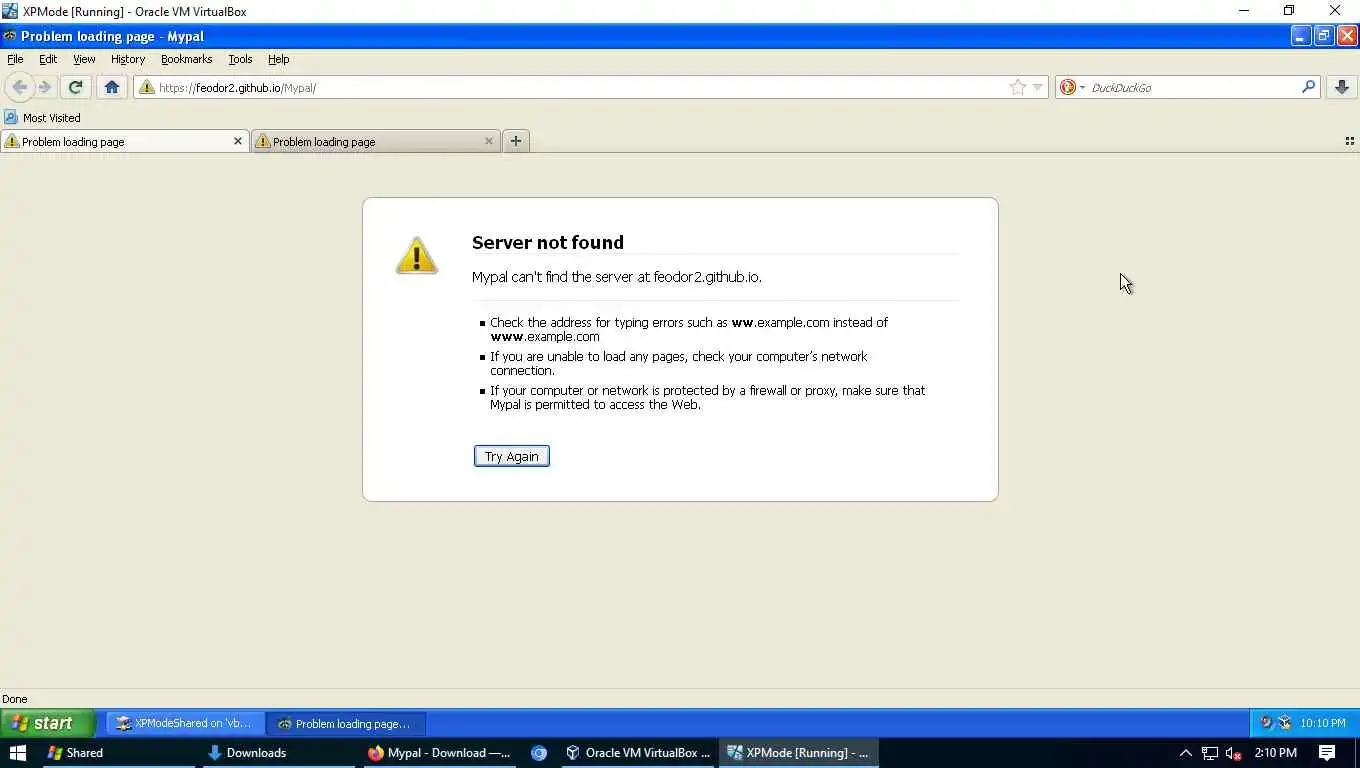Open Most Visited bookmarks folder
The image size is (1360, 768).
tap(42, 117)
